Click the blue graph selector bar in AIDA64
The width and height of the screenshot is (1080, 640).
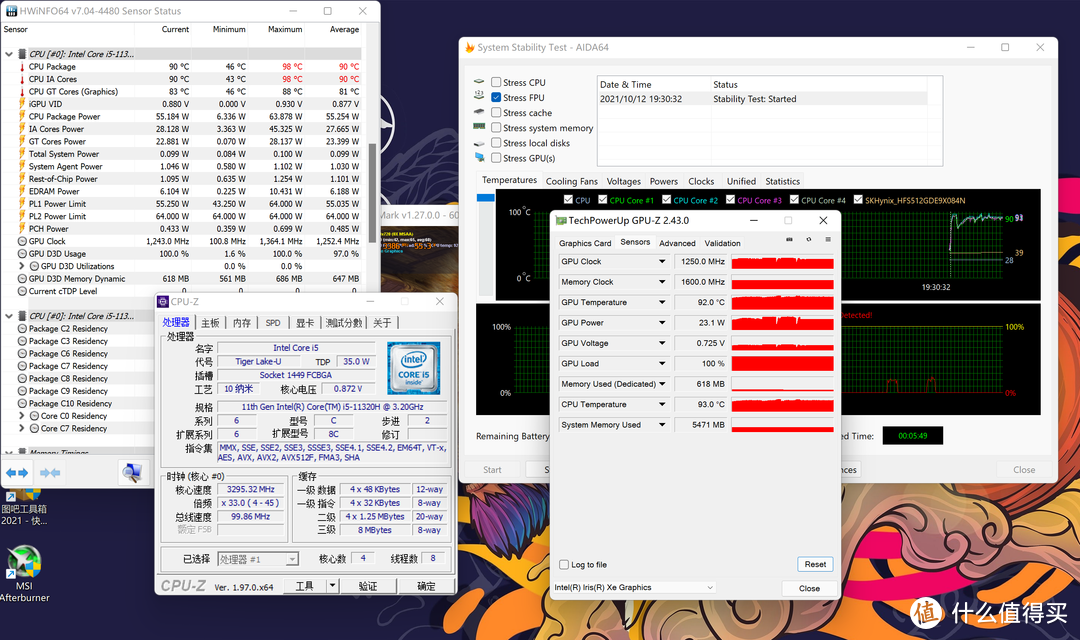tap(486, 198)
